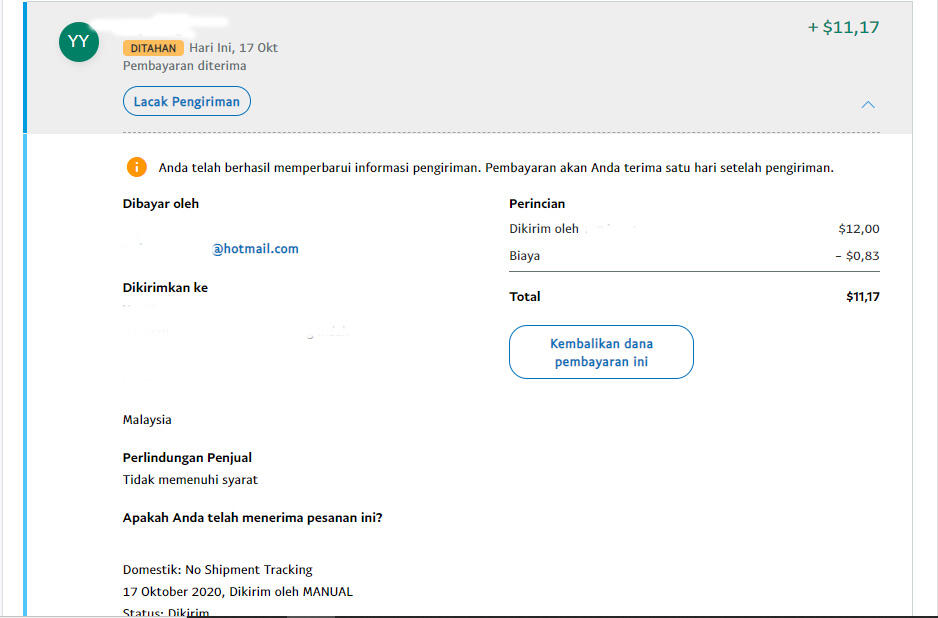This screenshot has width=938, height=618.
Task: Click the Dibayar oleh heading
Action: click(161, 204)
